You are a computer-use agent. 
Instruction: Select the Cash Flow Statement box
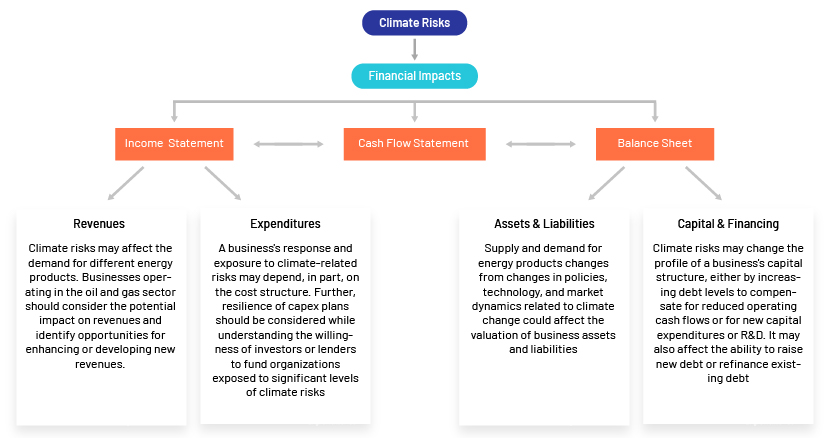(x=414, y=144)
